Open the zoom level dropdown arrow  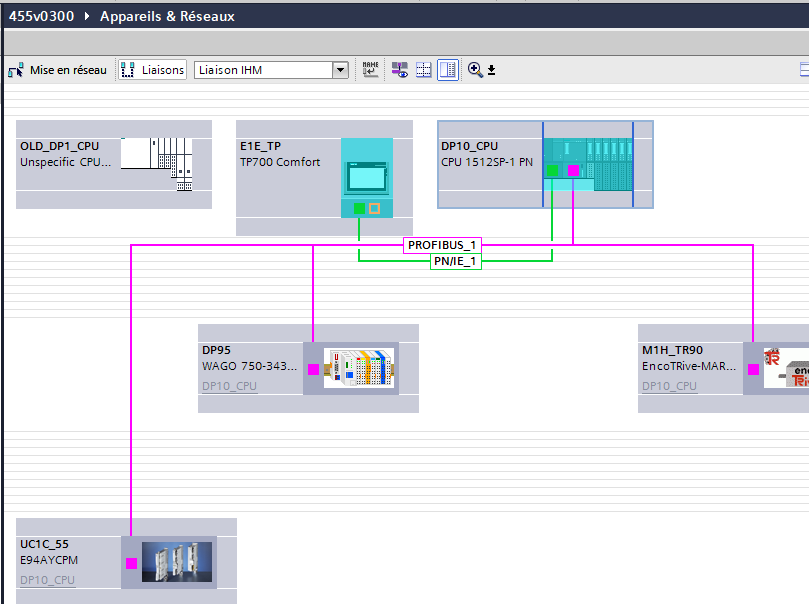click(x=491, y=71)
